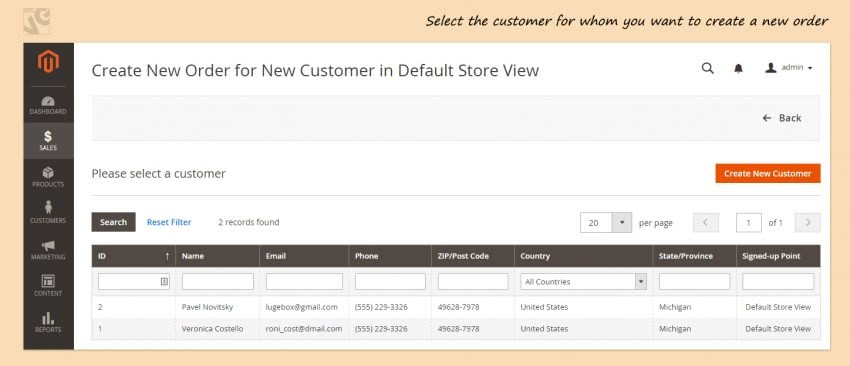Image resolution: width=850 pixels, height=366 pixels.
Task: Open the notifications bell
Action: (x=738, y=68)
